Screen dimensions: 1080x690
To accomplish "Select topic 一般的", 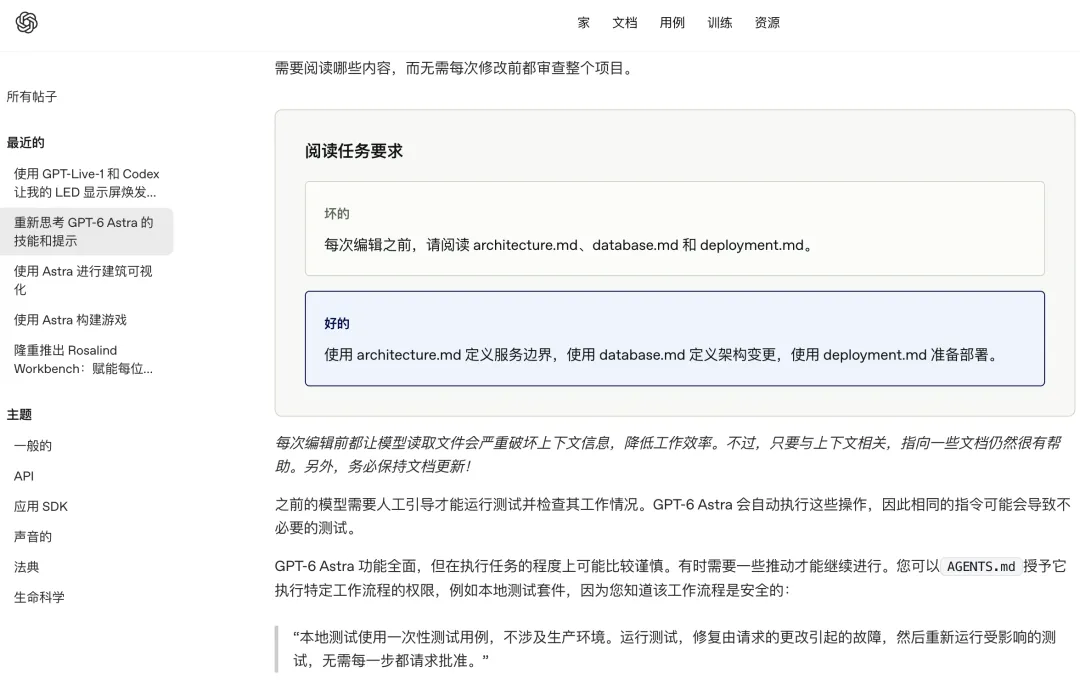I will (33, 446).
